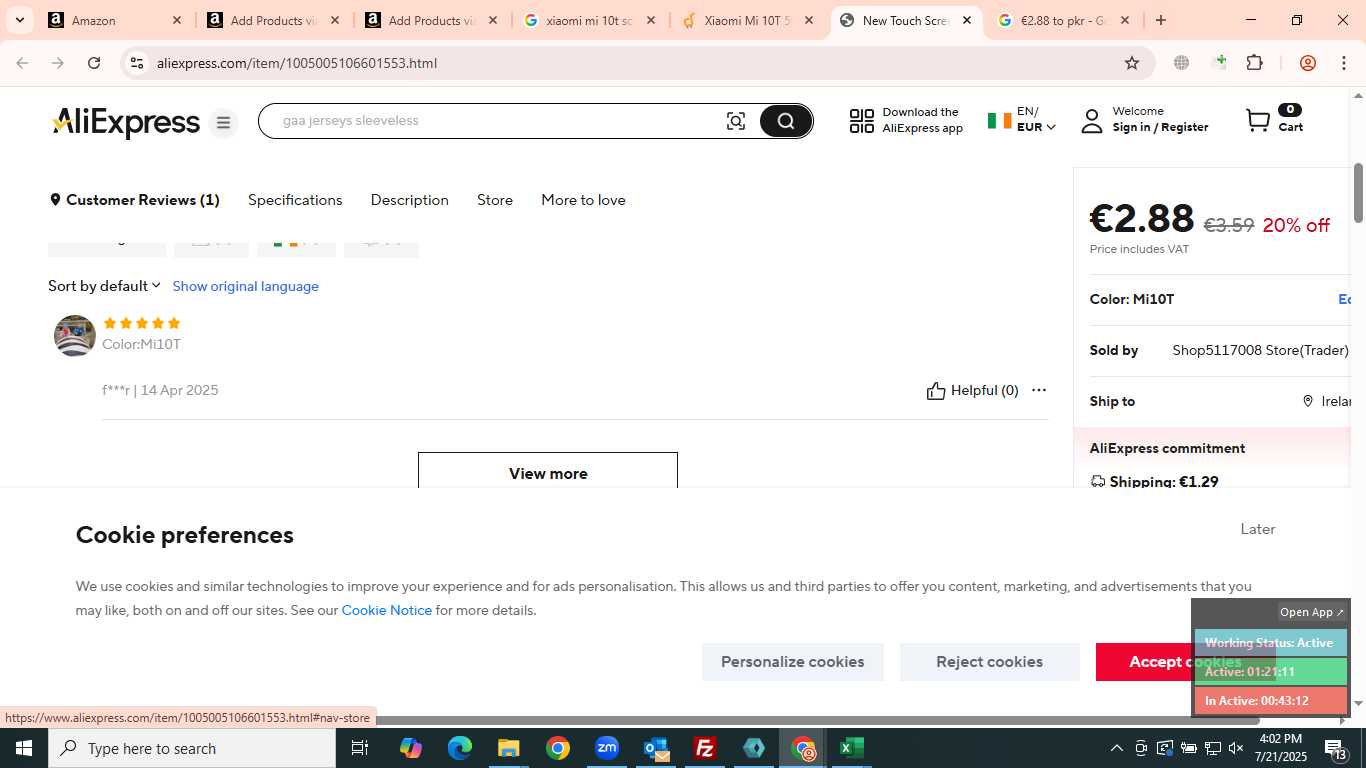Open FileZilla from the taskbar
This screenshot has width=1366, height=768.
(705, 748)
